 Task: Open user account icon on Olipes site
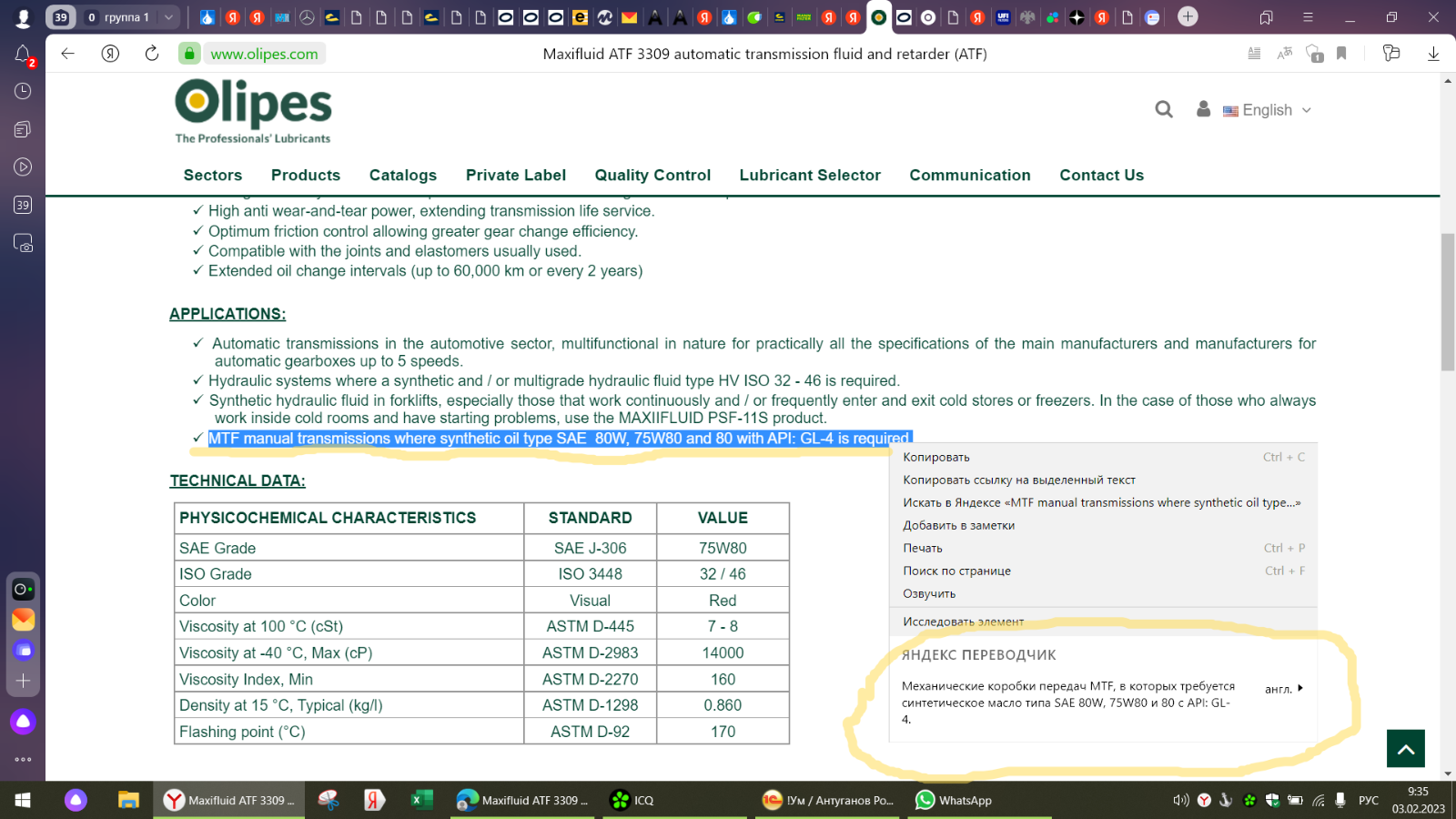pos(1203,109)
